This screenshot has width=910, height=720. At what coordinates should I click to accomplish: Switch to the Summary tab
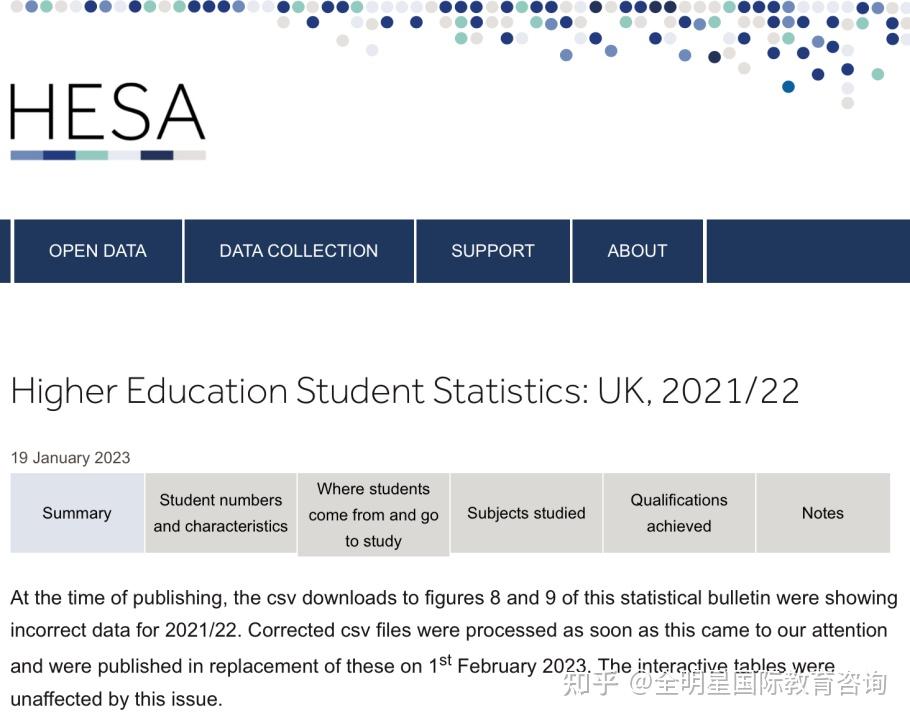[x=77, y=513]
